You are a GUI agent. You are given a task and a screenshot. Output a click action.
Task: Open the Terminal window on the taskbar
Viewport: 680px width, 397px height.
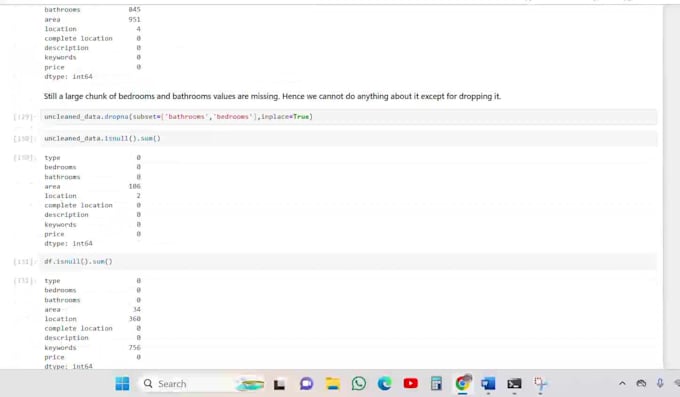click(514, 384)
